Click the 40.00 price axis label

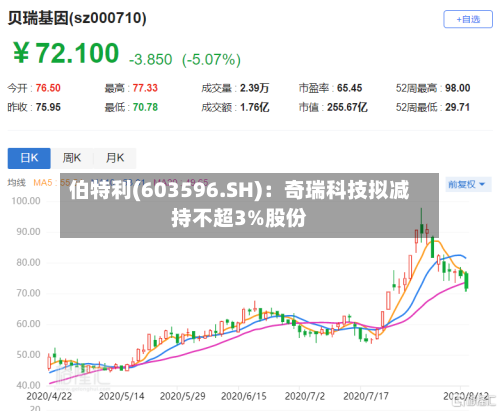(x=28, y=385)
